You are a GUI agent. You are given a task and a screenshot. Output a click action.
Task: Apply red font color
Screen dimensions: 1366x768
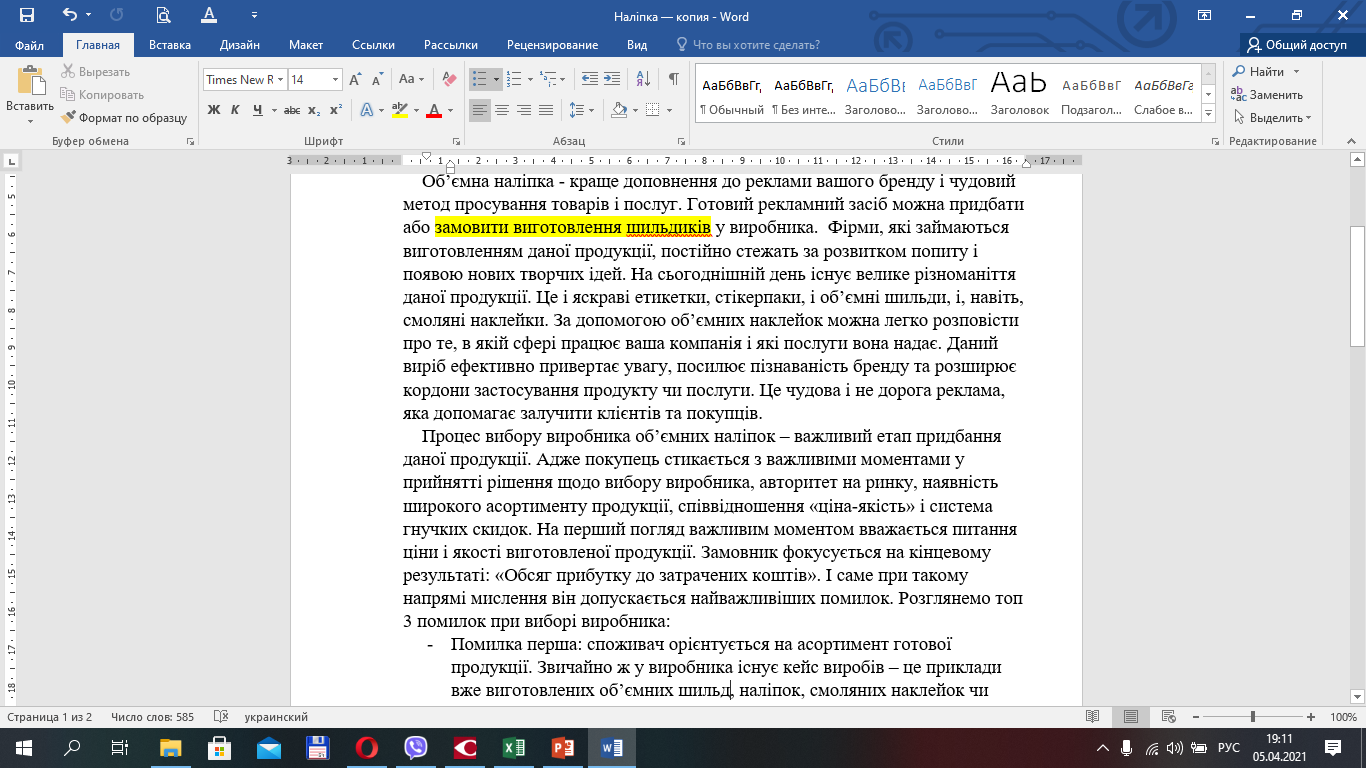[434, 110]
